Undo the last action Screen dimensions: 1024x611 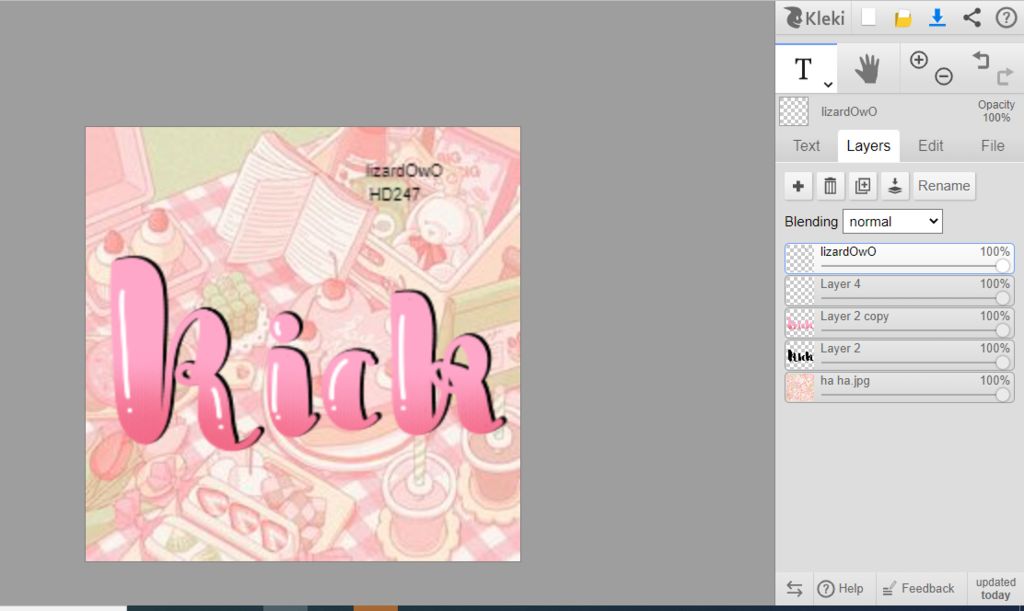coord(981,60)
